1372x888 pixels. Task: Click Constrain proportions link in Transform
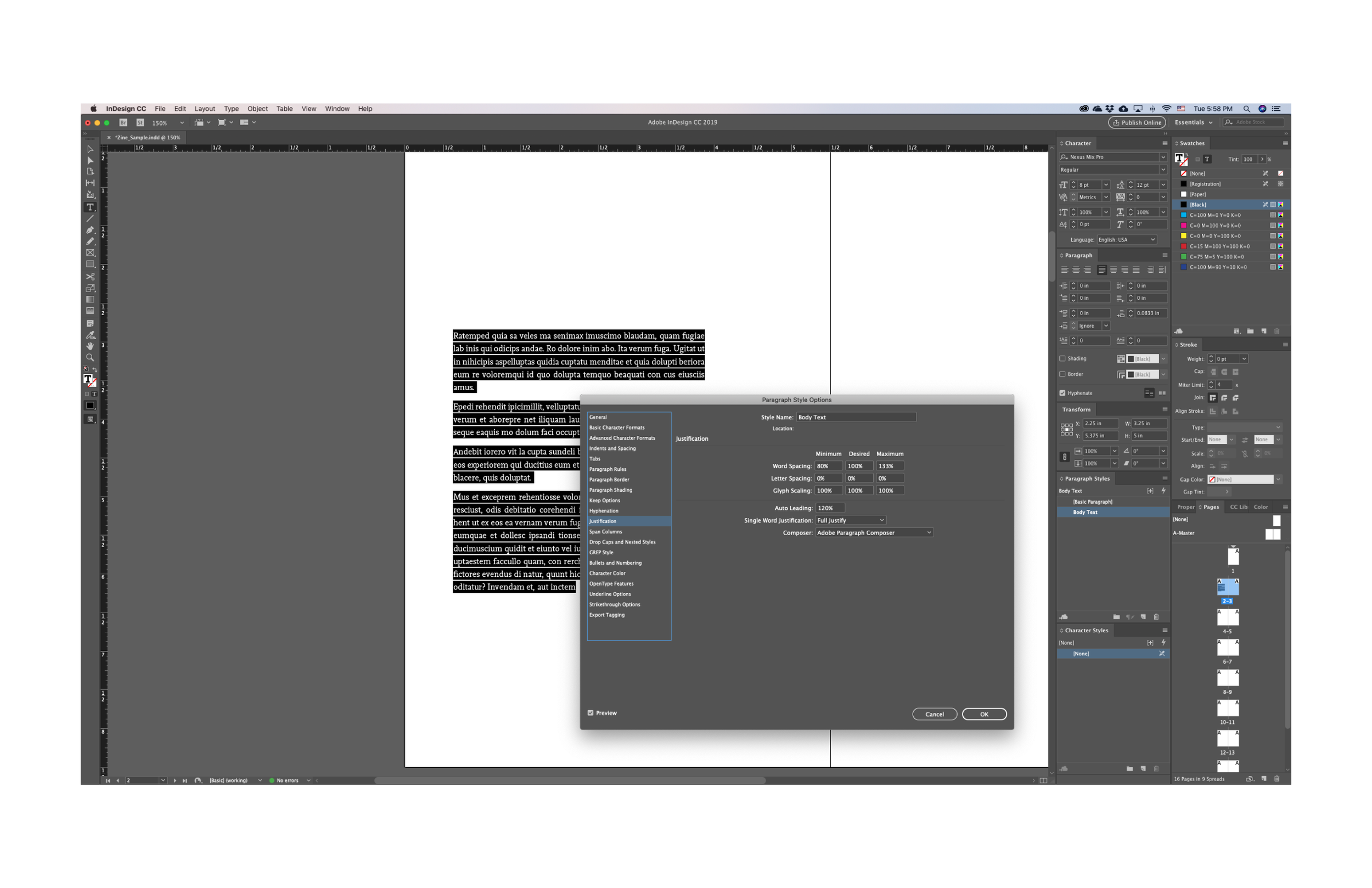(x=1064, y=457)
